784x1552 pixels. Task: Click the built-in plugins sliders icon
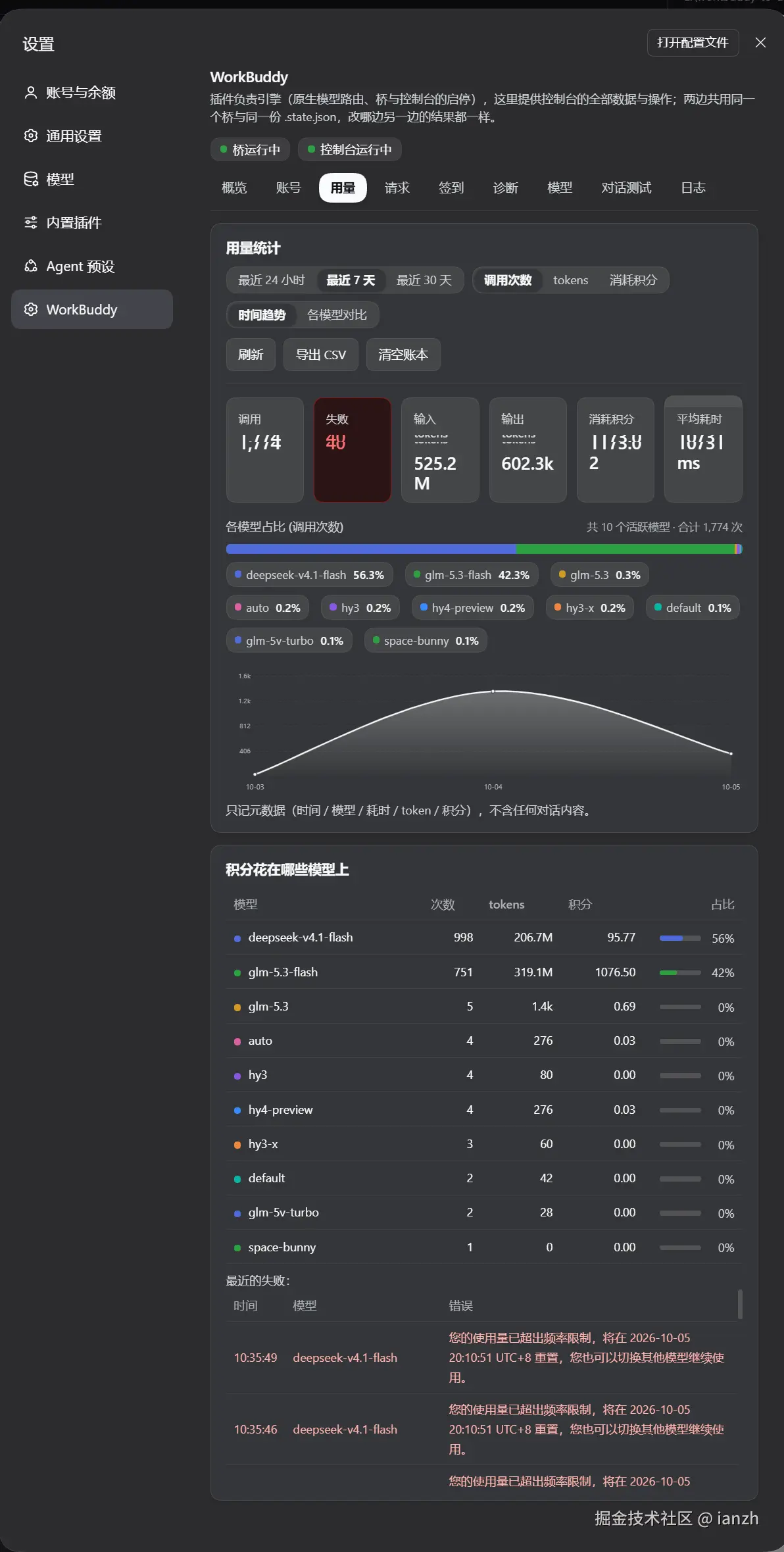coord(30,223)
